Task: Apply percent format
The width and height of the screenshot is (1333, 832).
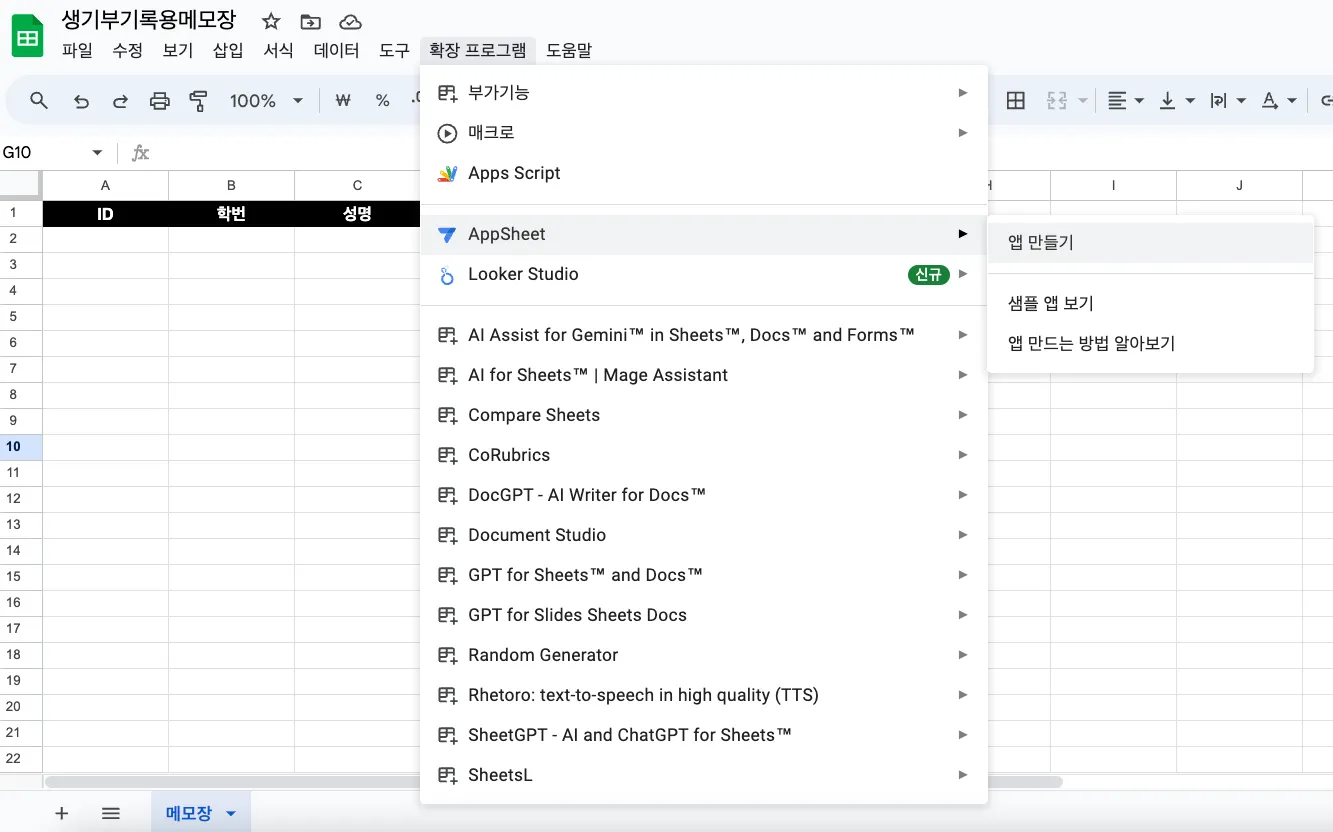Action: 382,101
